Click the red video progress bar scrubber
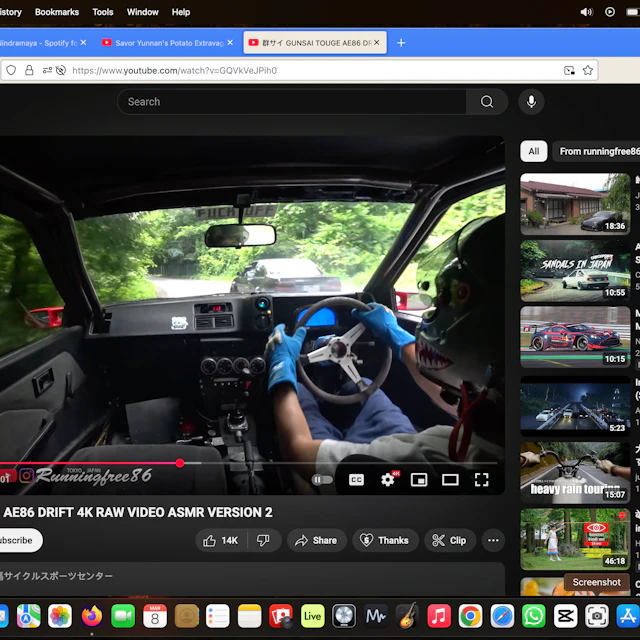 [x=180, y=463]
